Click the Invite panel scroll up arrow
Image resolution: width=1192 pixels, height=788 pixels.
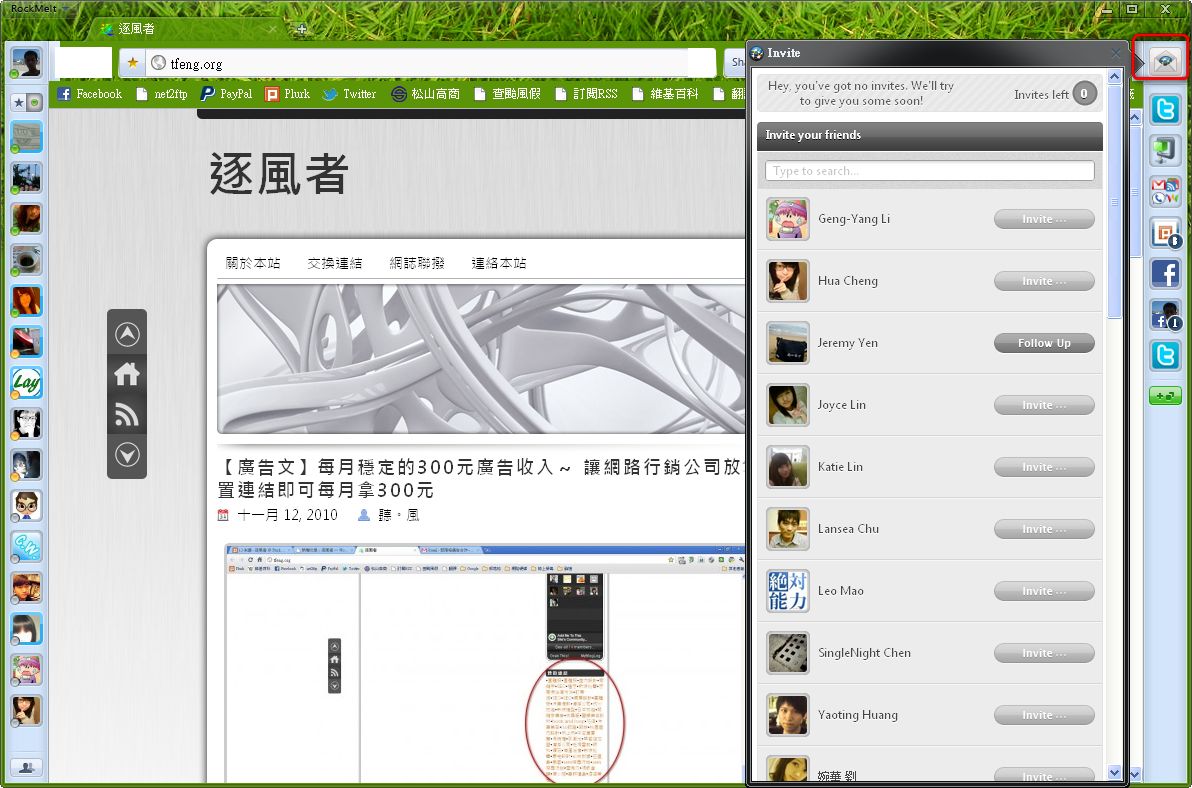click(1114, 77)
